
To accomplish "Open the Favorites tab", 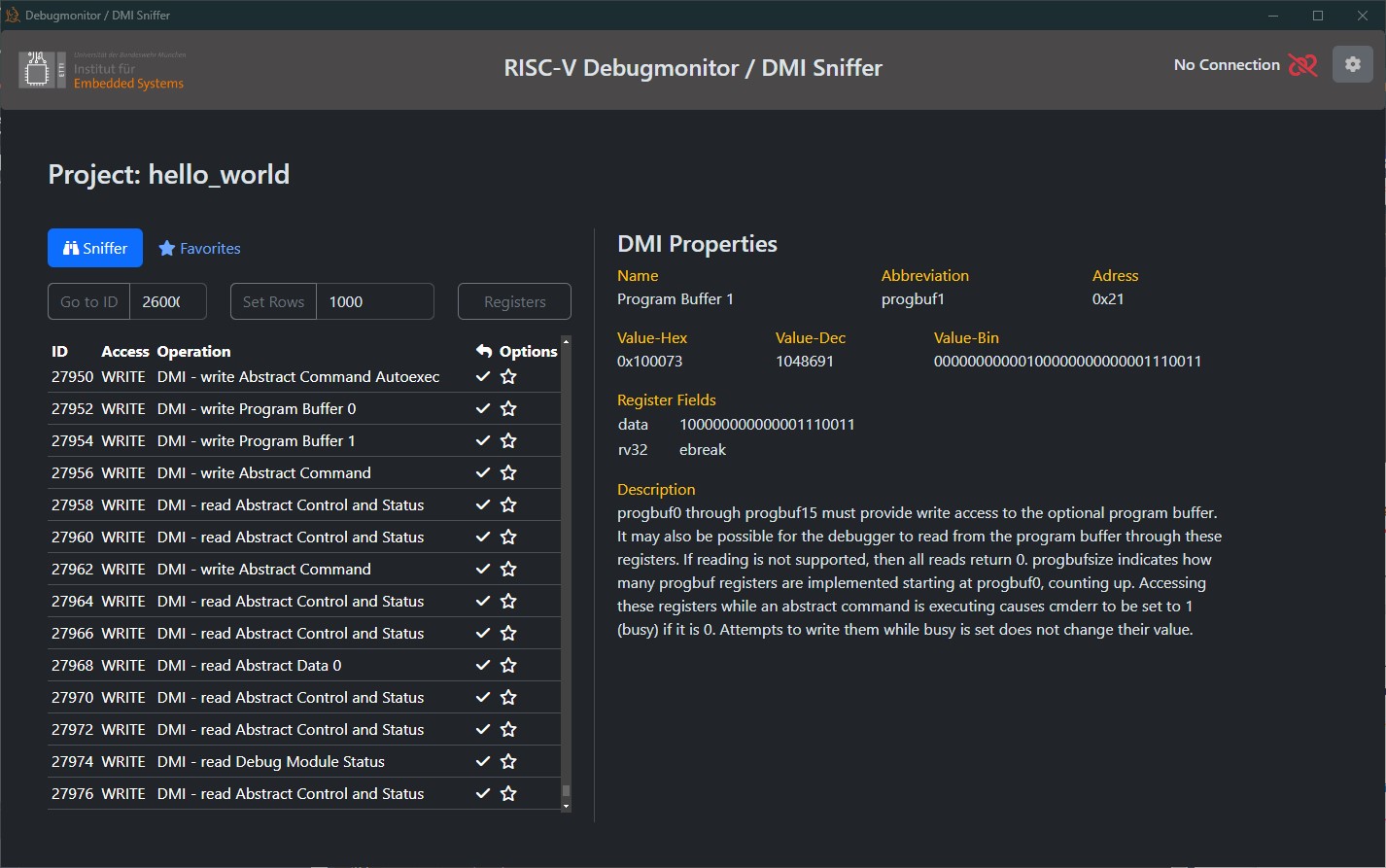I will (x=199, y=248).
